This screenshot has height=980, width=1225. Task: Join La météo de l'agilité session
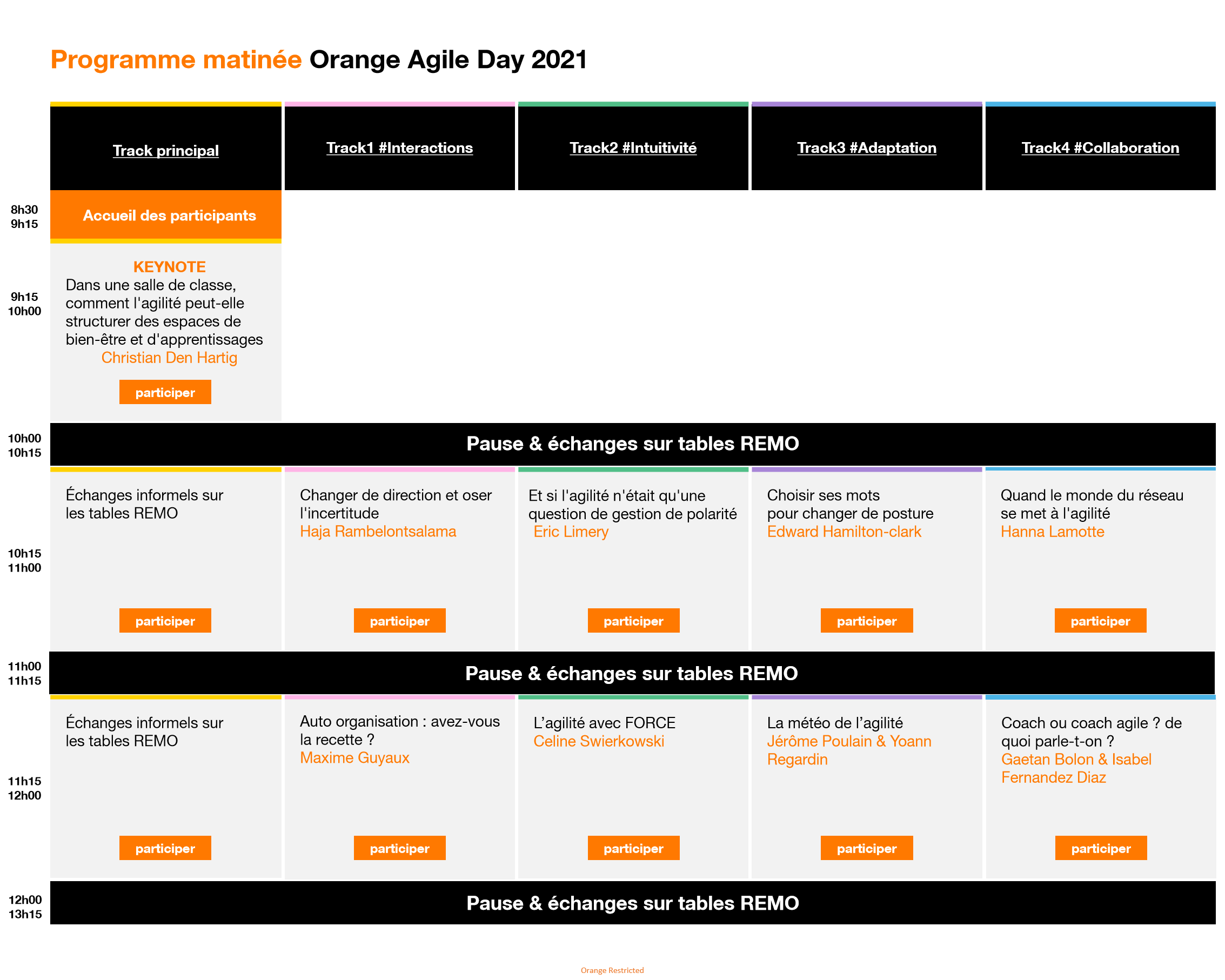coord(866,848)
